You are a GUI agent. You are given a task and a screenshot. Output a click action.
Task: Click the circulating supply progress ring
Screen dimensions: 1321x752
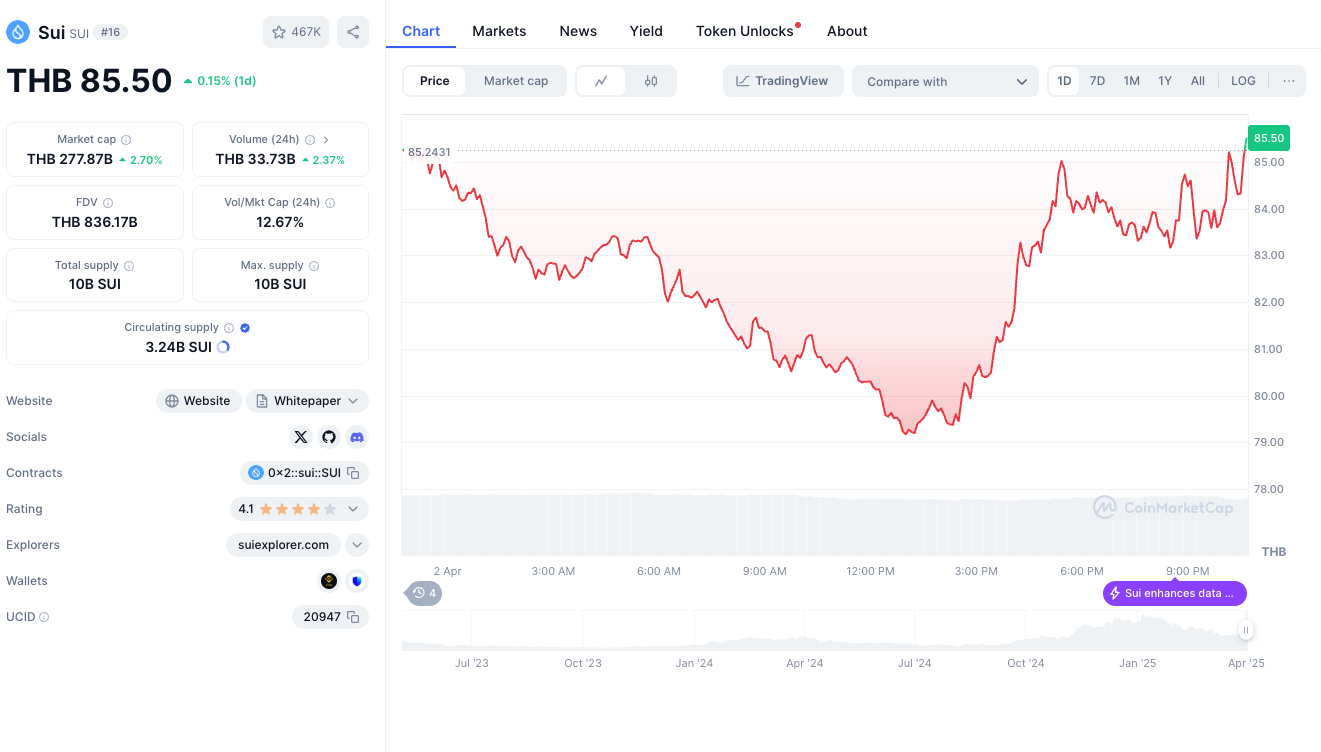point(223,347)
